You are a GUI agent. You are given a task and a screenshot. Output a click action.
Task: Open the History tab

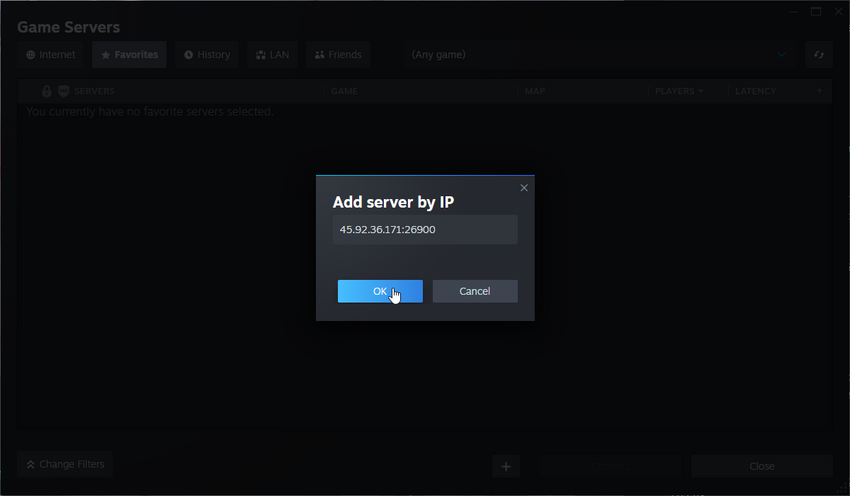(x=207, y=55)
